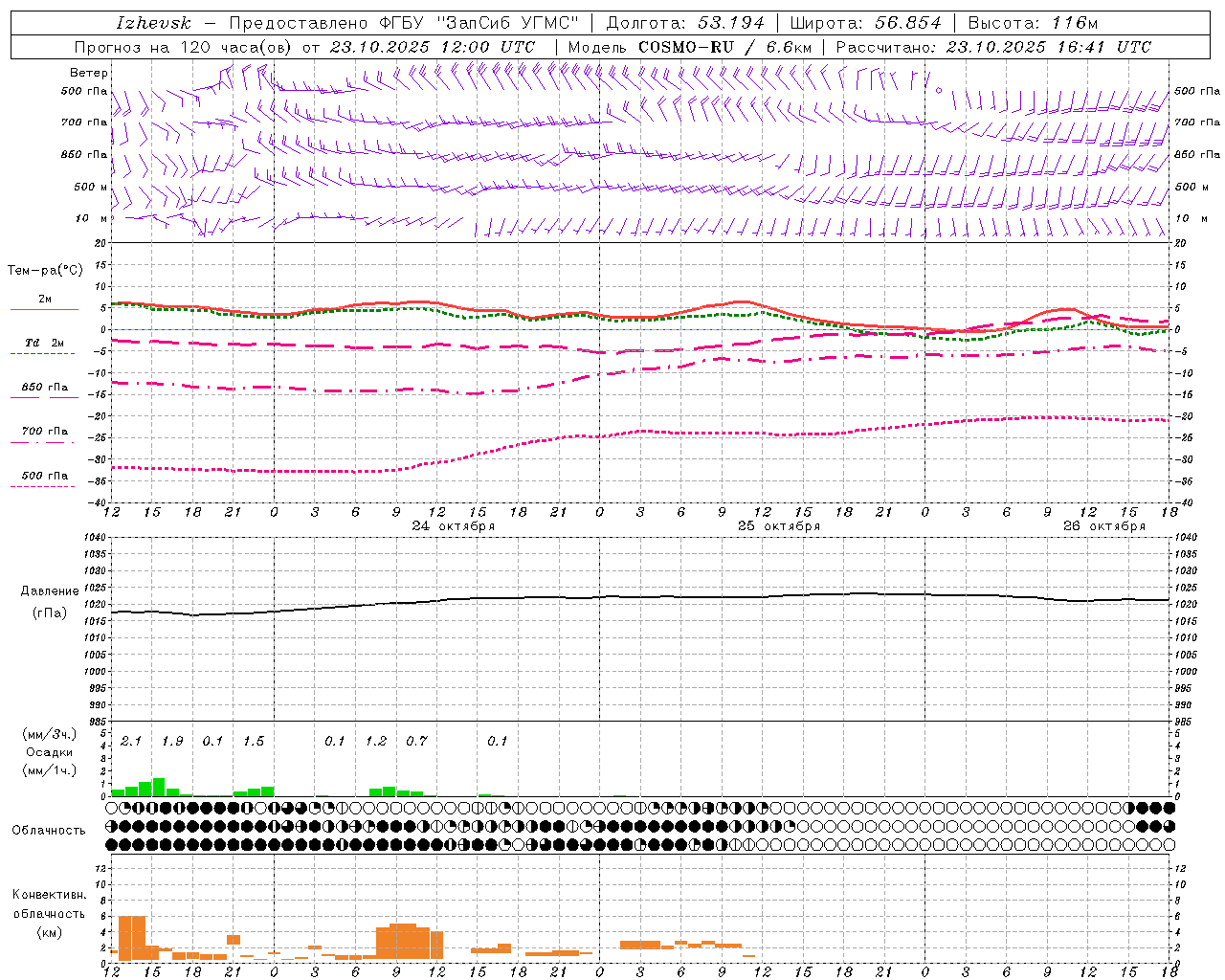Click the 0.7 three-hour precipitation value
Viewport: 1225px width, 980px height.
(416, 741)
